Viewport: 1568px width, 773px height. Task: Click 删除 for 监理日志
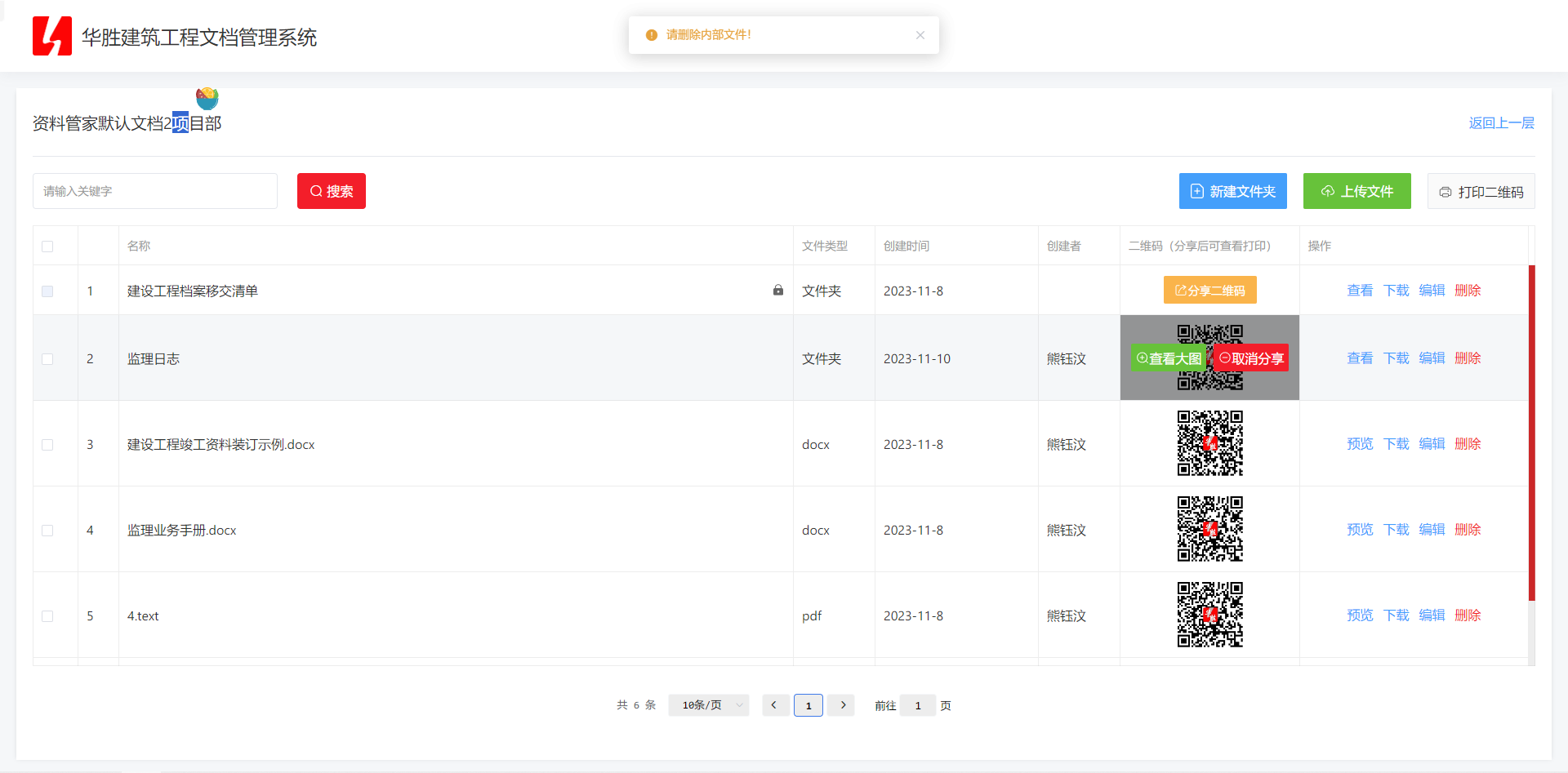[x=1468, y=358]
